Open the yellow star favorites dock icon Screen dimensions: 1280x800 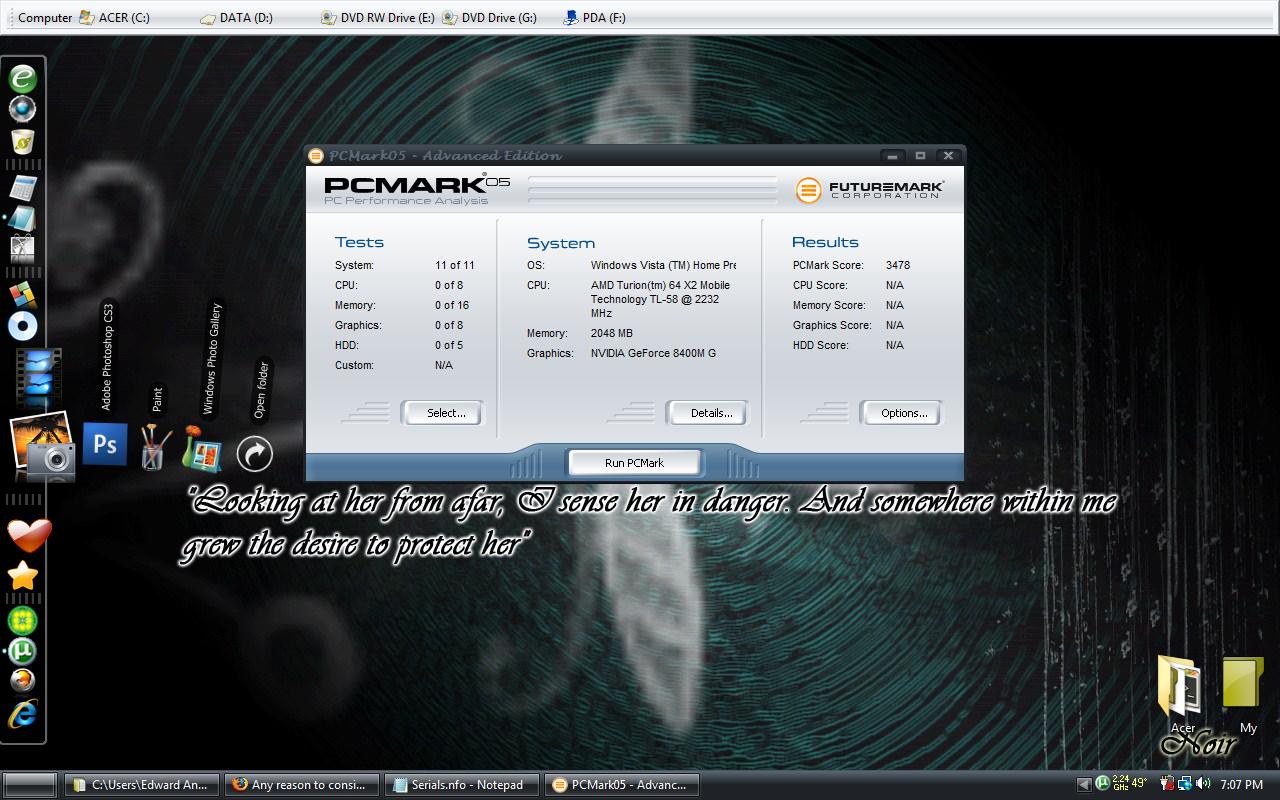tap(22, 575)
